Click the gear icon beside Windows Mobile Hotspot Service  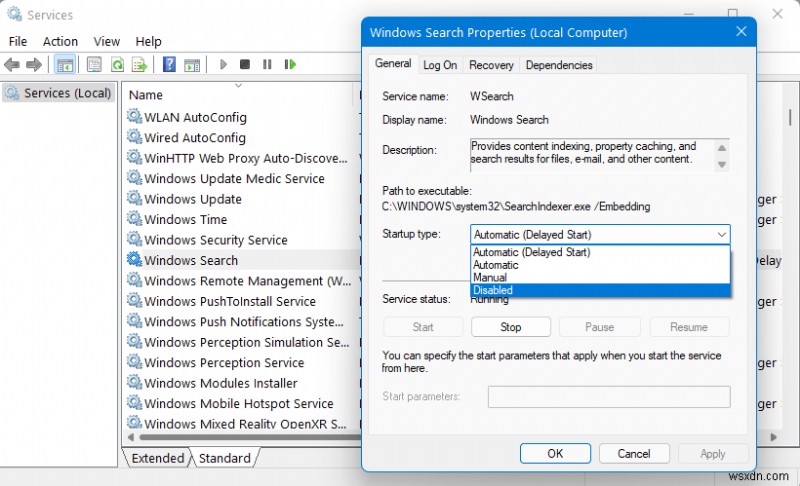[x=134, y=403]
